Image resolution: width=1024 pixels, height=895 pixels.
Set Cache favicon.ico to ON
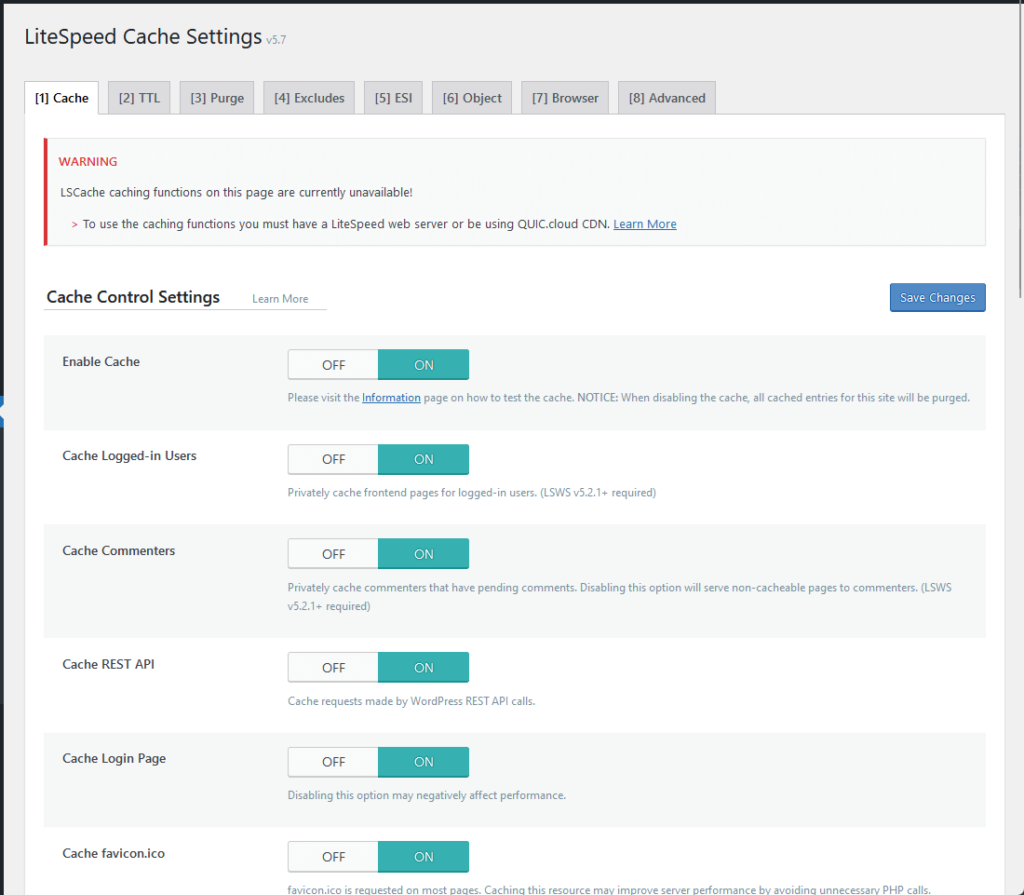click(423, 856)
